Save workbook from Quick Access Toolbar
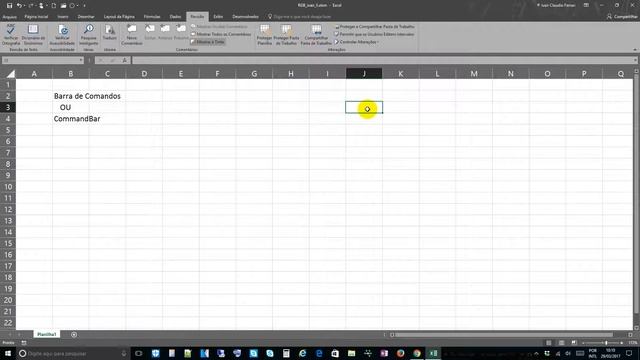The height and width of the screenshot is (360, 640). (x=9, y=6)
